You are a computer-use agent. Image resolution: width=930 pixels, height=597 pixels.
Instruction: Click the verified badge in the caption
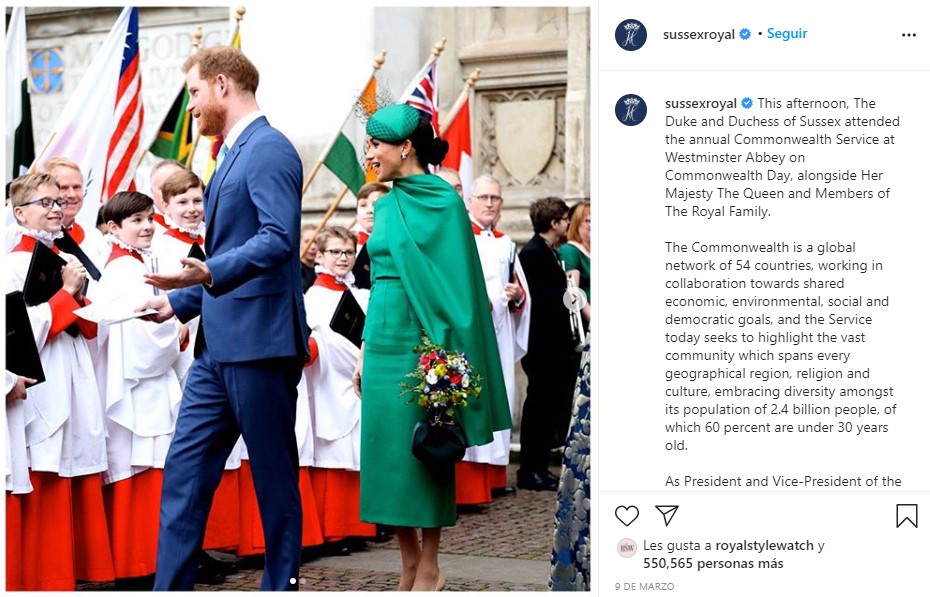click(747, 103)
